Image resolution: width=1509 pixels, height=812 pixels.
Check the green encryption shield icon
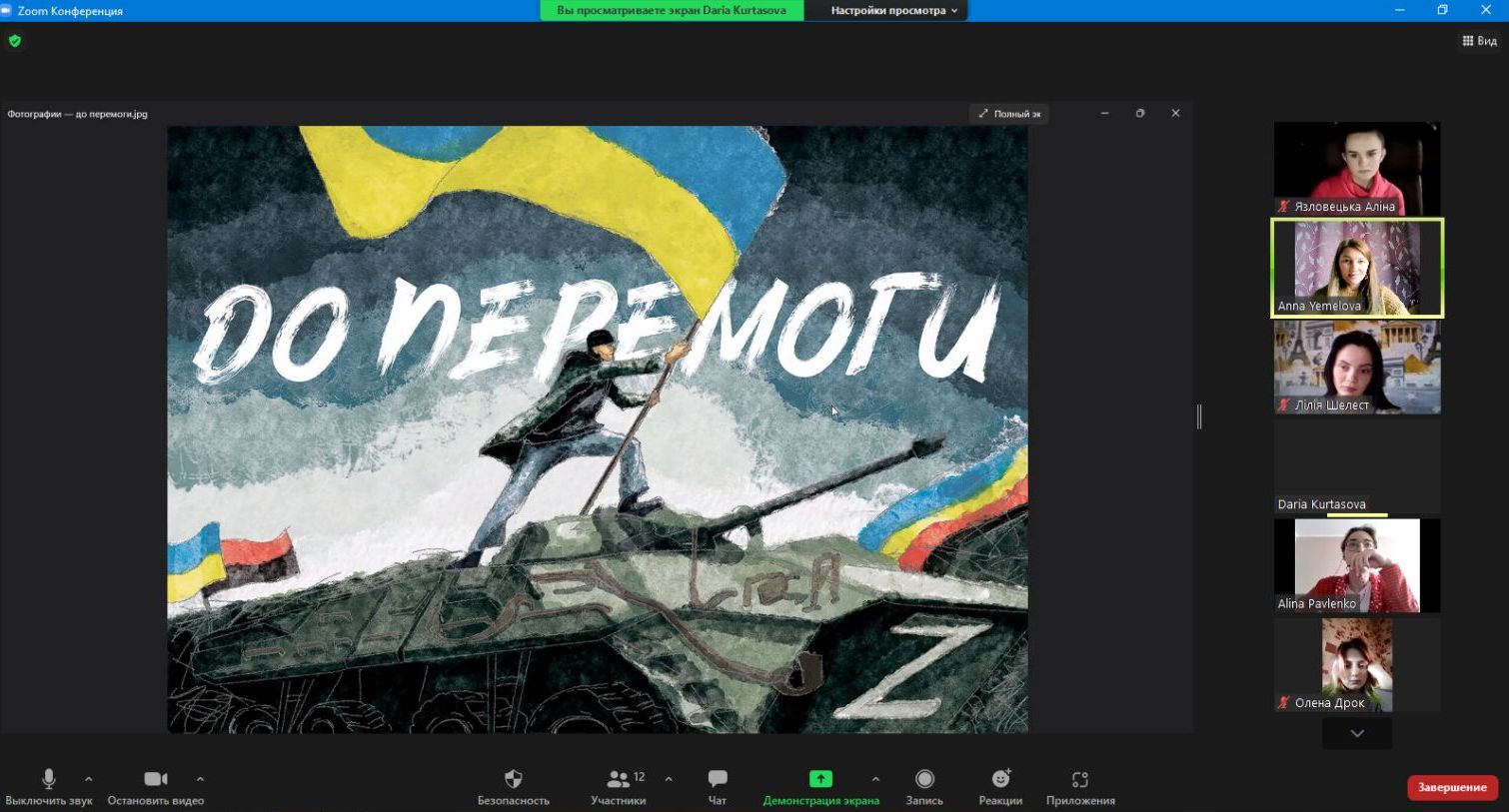coord(15,41)
